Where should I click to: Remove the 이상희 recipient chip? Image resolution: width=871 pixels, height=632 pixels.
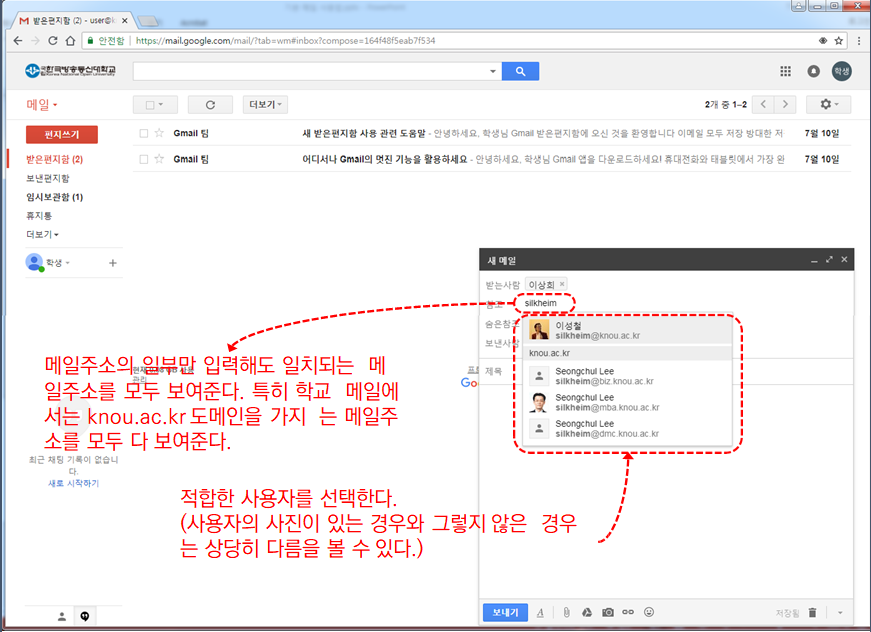point(562,284)
